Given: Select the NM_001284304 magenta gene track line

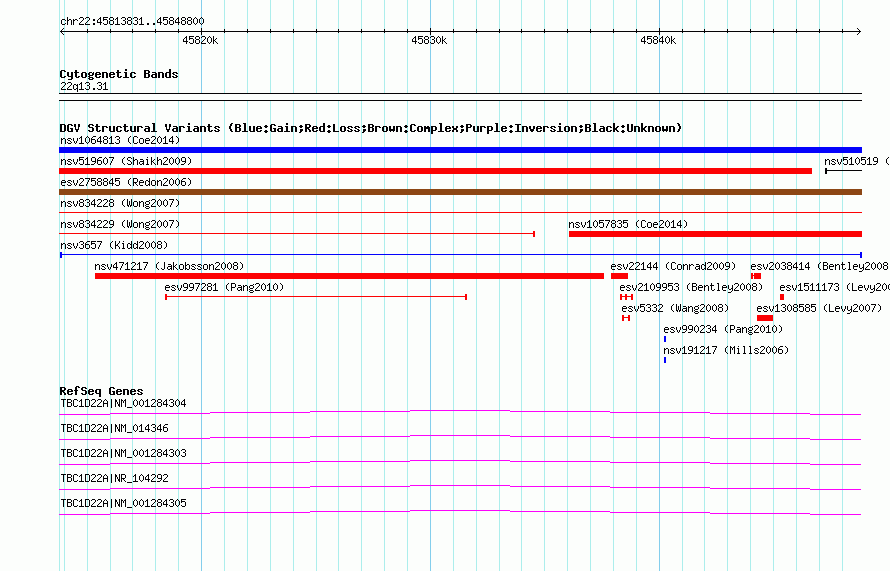Looking at the screenshot, I should [460, 412].
